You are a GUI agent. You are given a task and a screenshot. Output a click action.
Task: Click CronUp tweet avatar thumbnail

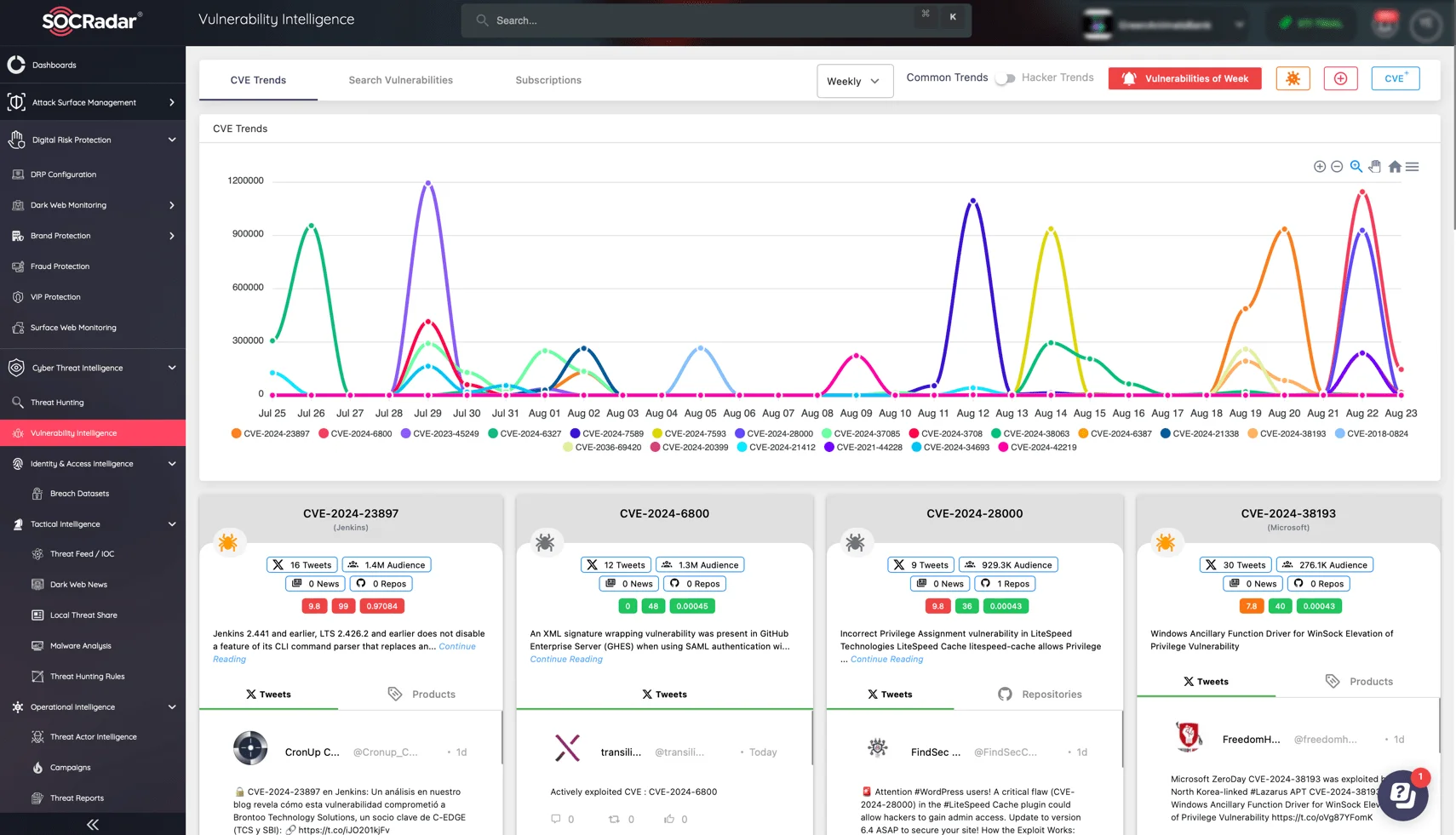(x=250, y=748)
